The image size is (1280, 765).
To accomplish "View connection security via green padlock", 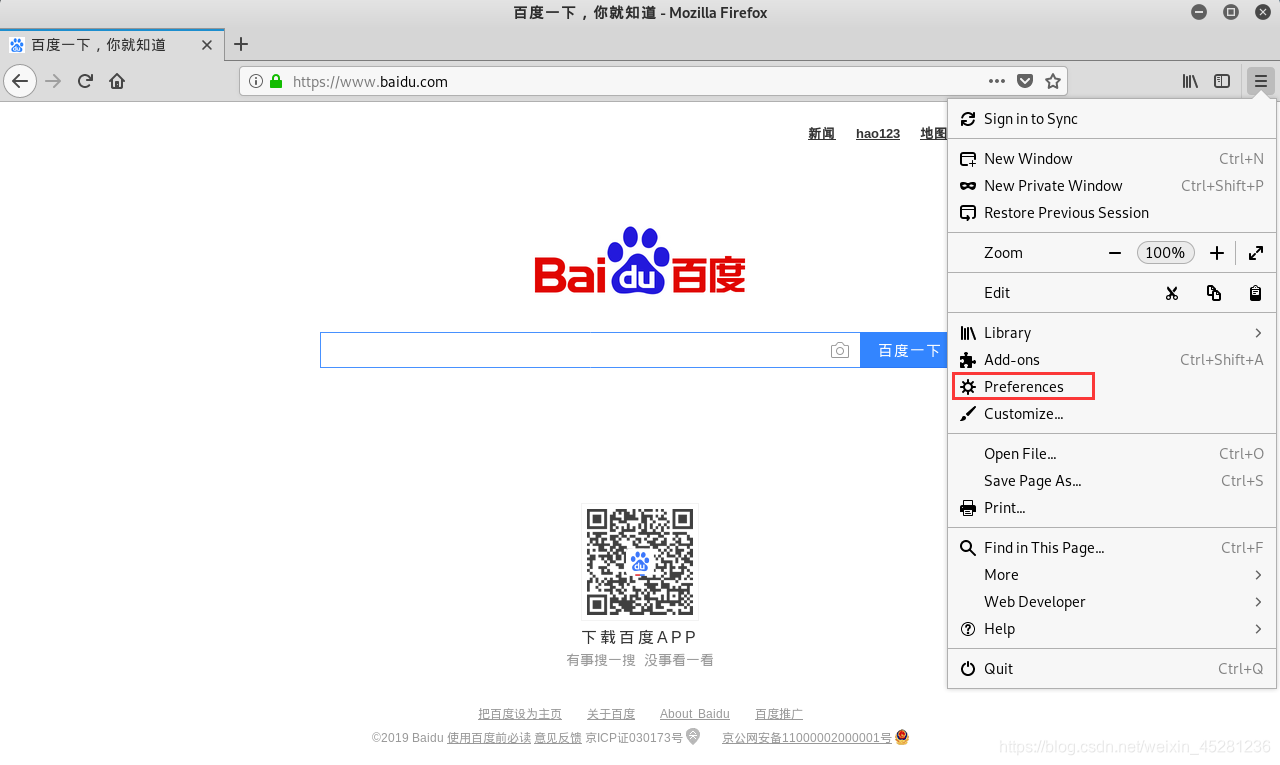I will [x=276, y=81].
